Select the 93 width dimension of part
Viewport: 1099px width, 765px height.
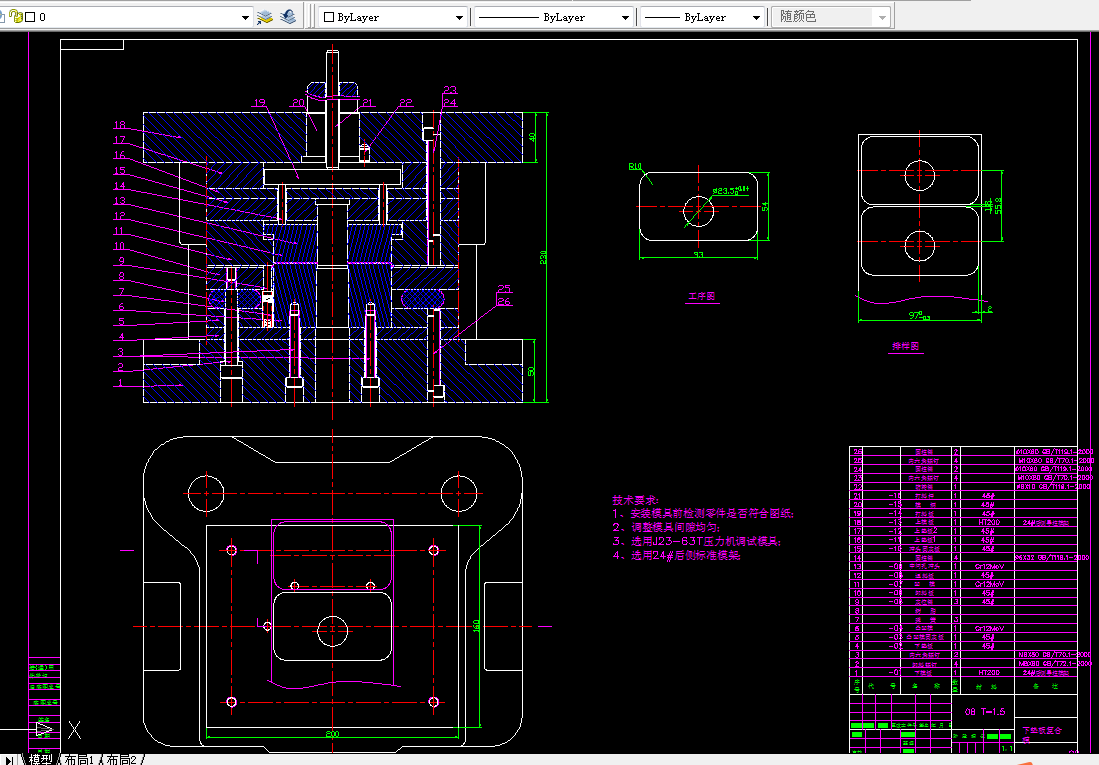(x=698, y=255)
